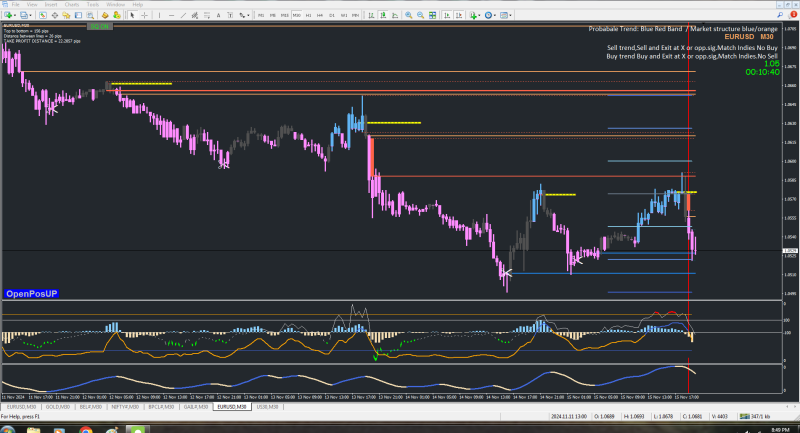
Task: Open the new chart dropdown arrow
Action: (17, 16)
